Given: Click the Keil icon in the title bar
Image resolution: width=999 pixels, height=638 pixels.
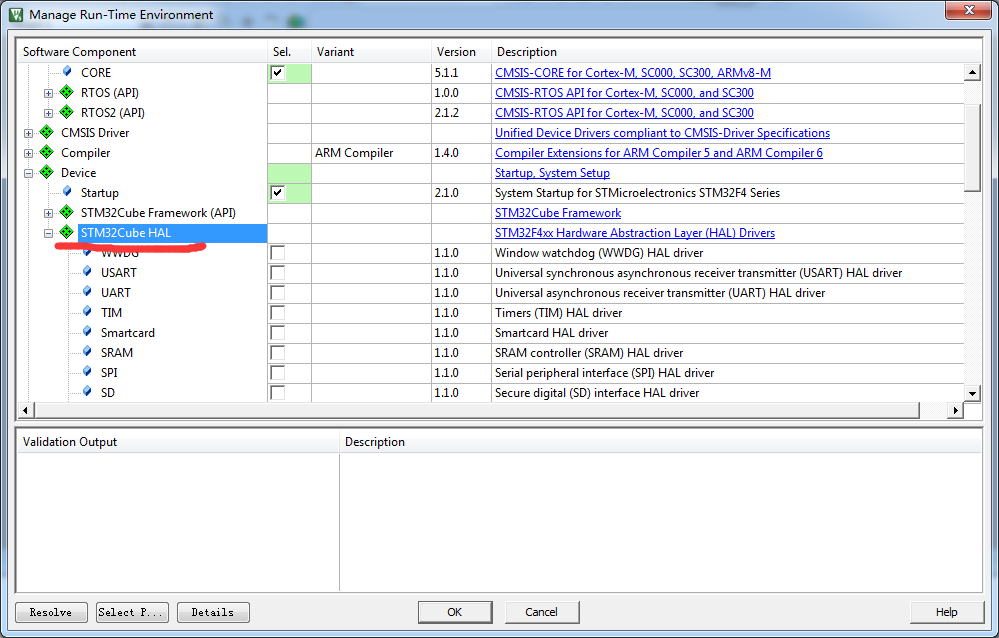Looking at the screenshot, I should (x=16, y=14).
